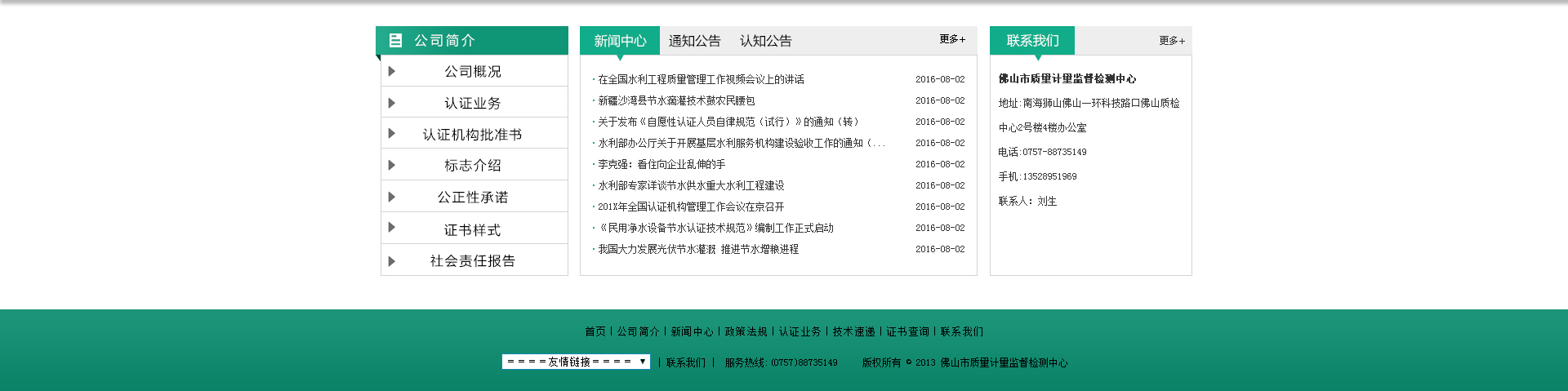Click the document icon beside 公司简介 header
Viewport: 1568px width, 391px height.
(395, 40)
